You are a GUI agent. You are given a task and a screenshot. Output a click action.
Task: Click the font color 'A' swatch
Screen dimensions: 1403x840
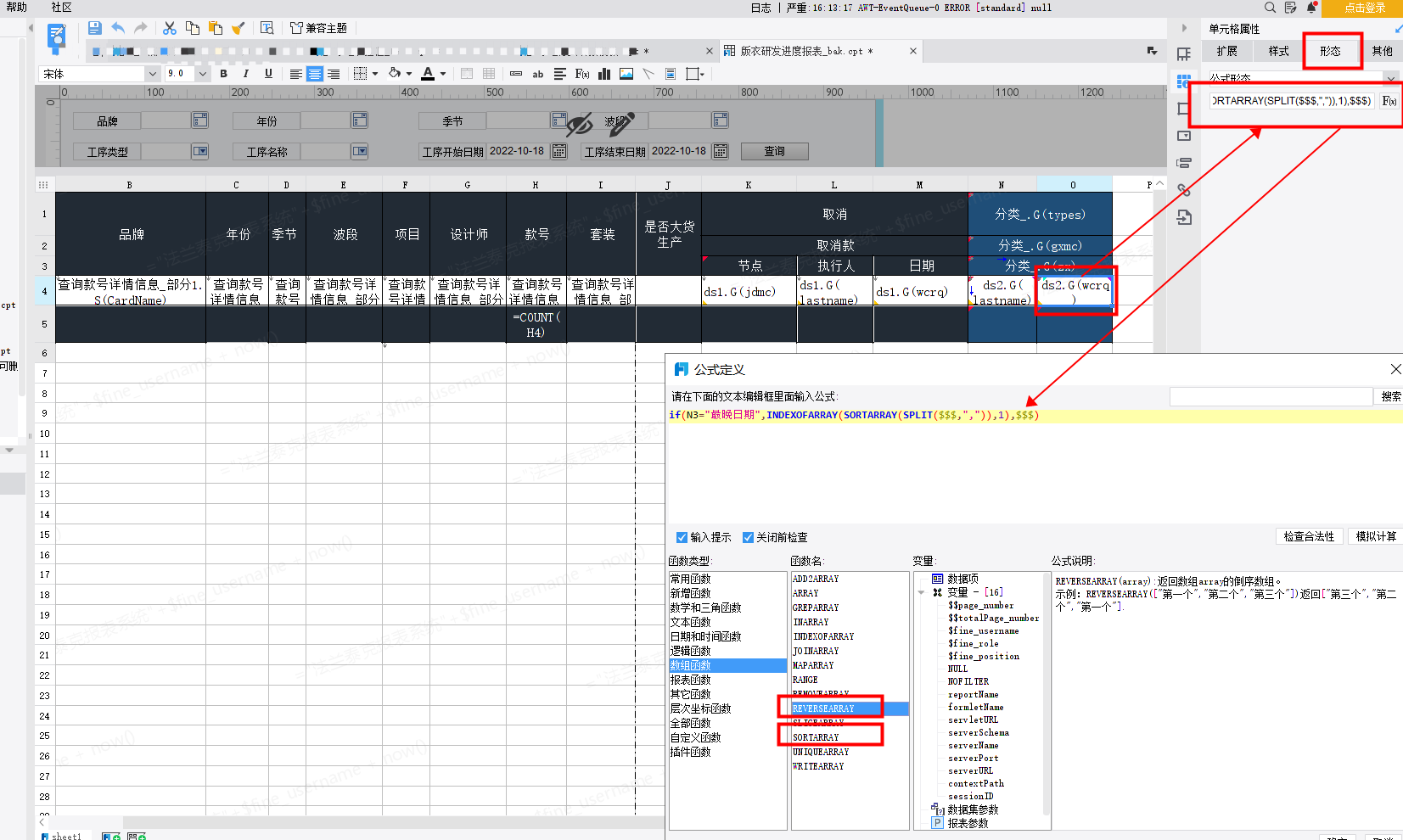point(428,74)
